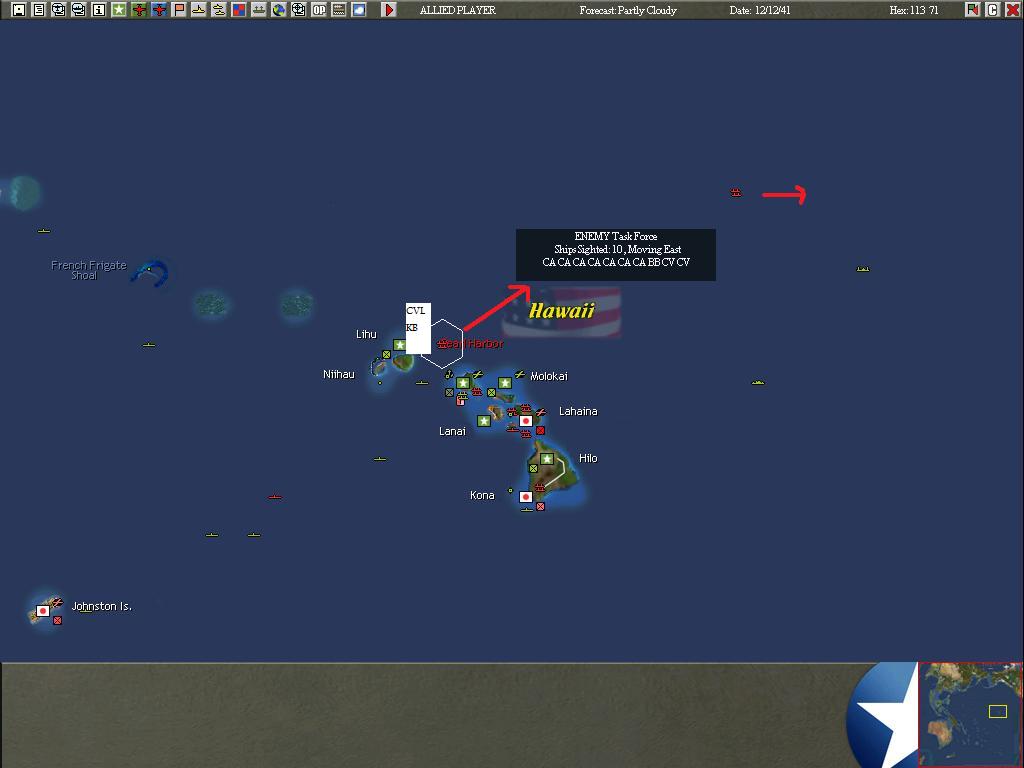This screenshot has width=1024, height=768.
Task: Click 'Forecast: Partly Cloudy' in top bar
Action: (628, 10)
